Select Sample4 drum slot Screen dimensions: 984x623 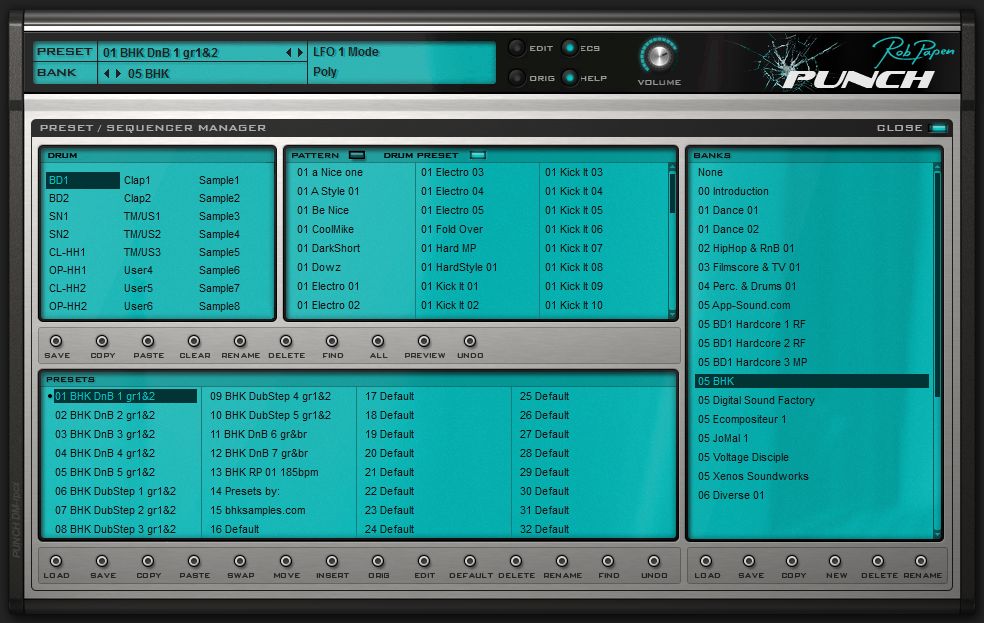point(219,234)
